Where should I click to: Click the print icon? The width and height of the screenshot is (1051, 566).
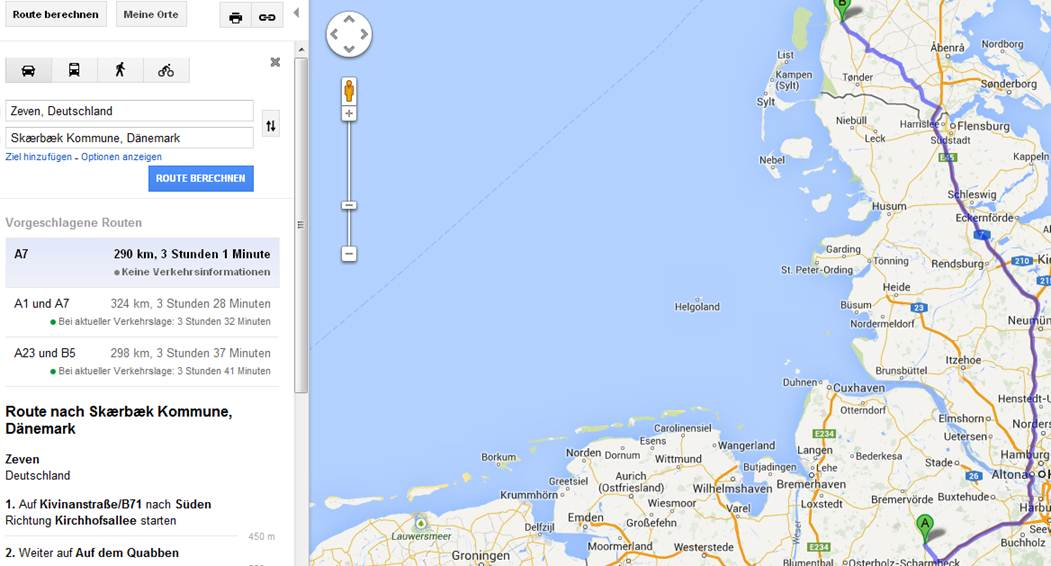click(x=235, y=17)
